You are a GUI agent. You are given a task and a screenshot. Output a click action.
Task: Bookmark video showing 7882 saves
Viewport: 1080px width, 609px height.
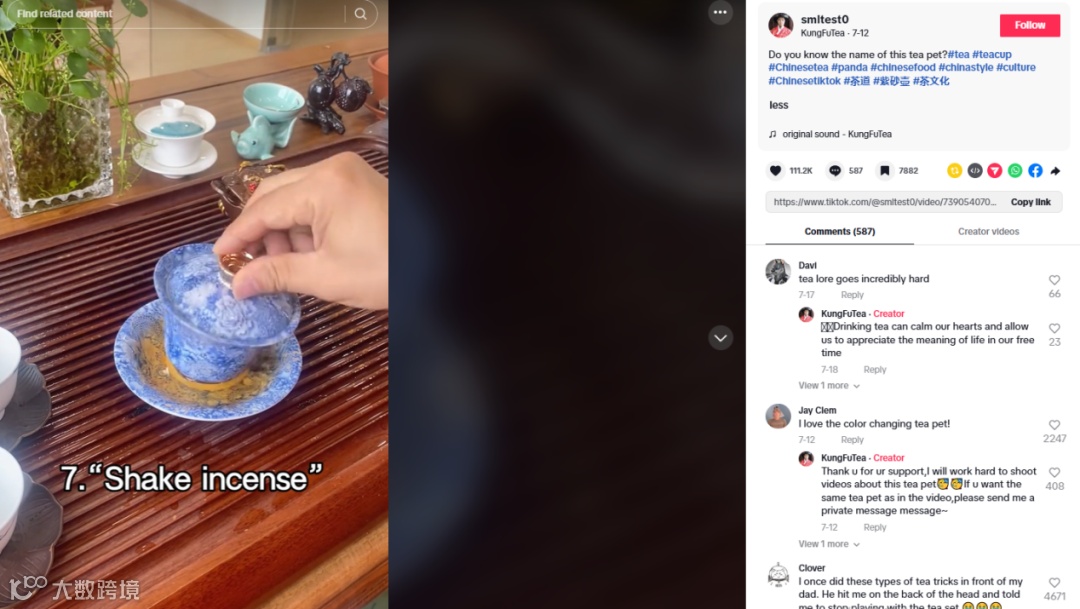(x=884, y=171)
